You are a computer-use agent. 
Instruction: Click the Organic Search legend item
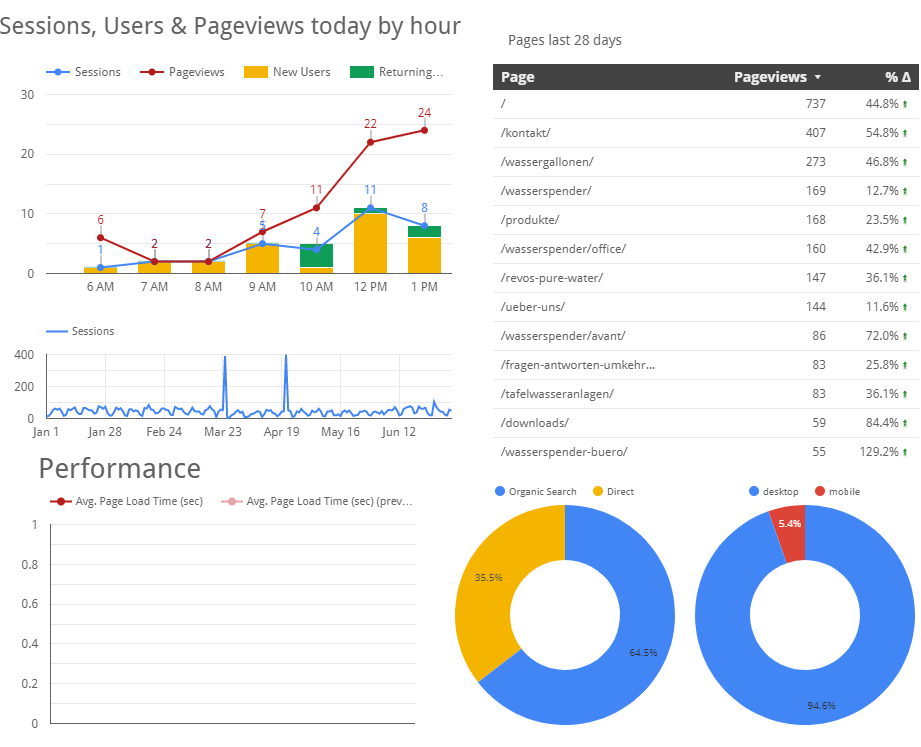pyautogui.click(x=536, y=492)
